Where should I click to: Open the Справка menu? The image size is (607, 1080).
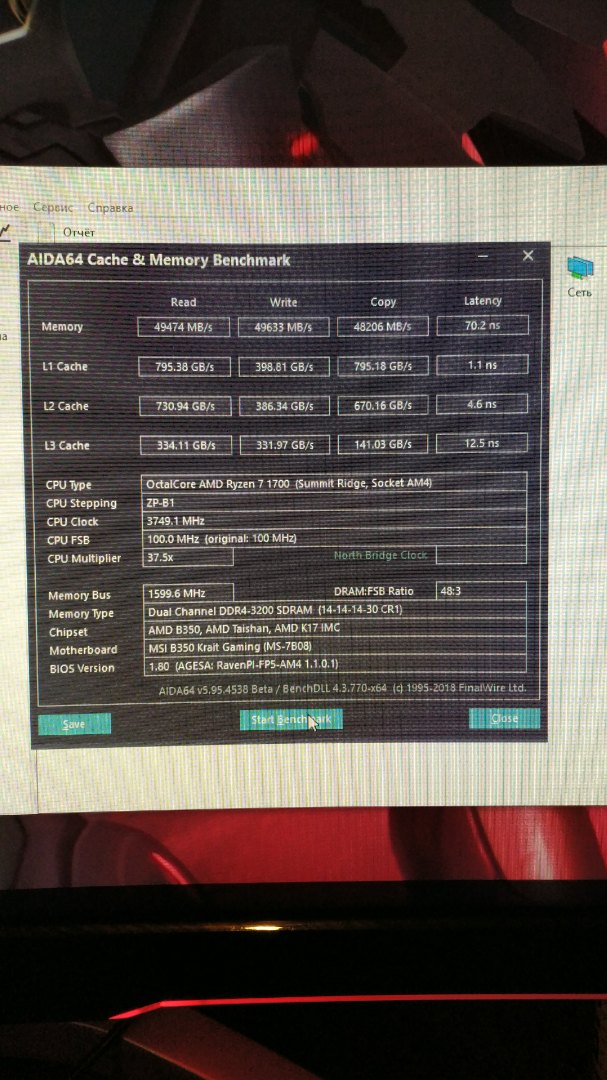[x=111, y=207]
